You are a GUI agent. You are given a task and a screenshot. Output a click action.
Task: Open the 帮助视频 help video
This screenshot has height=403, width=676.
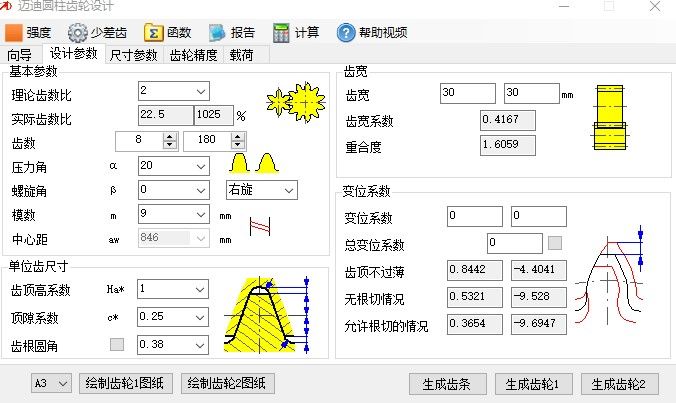pos(372,32)
